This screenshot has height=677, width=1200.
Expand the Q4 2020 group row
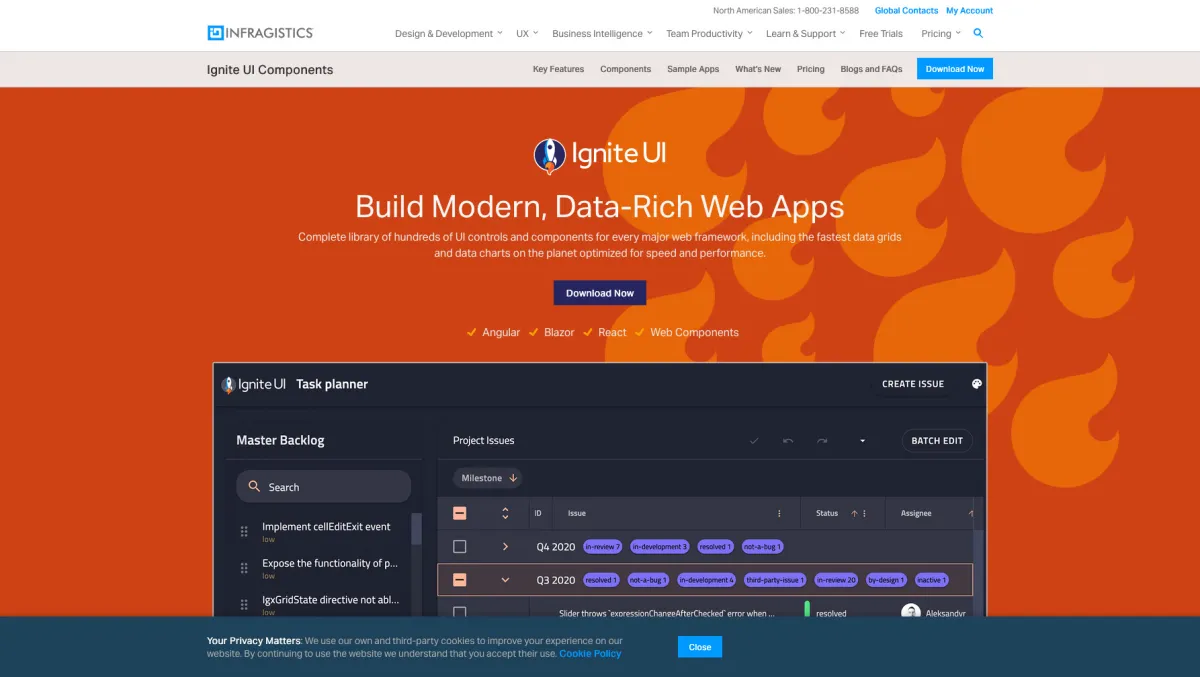pyautogui.click(x=505, y=546)
